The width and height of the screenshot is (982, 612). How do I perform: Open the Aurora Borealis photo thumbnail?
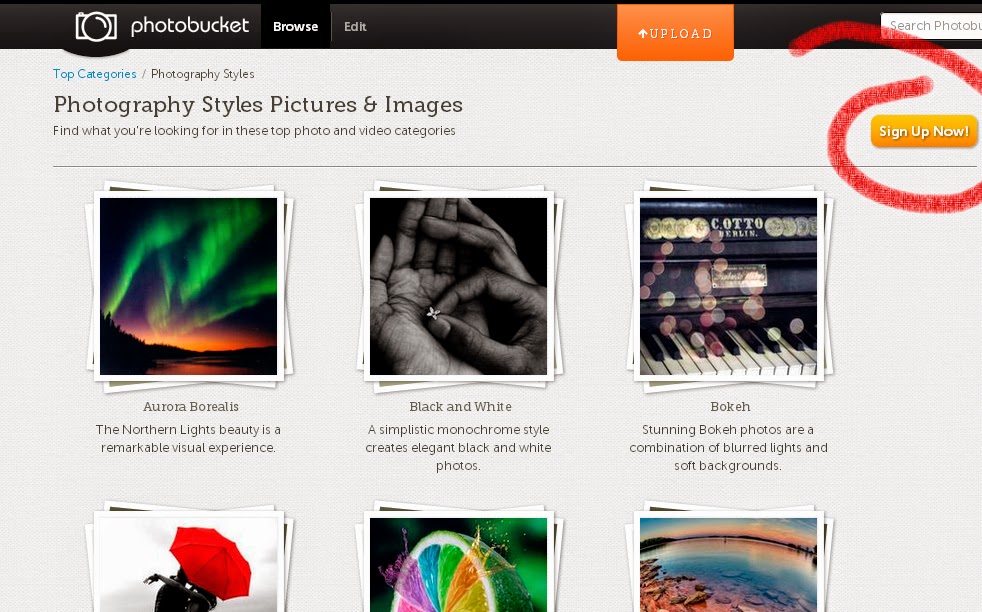click(x=189, y=286)
